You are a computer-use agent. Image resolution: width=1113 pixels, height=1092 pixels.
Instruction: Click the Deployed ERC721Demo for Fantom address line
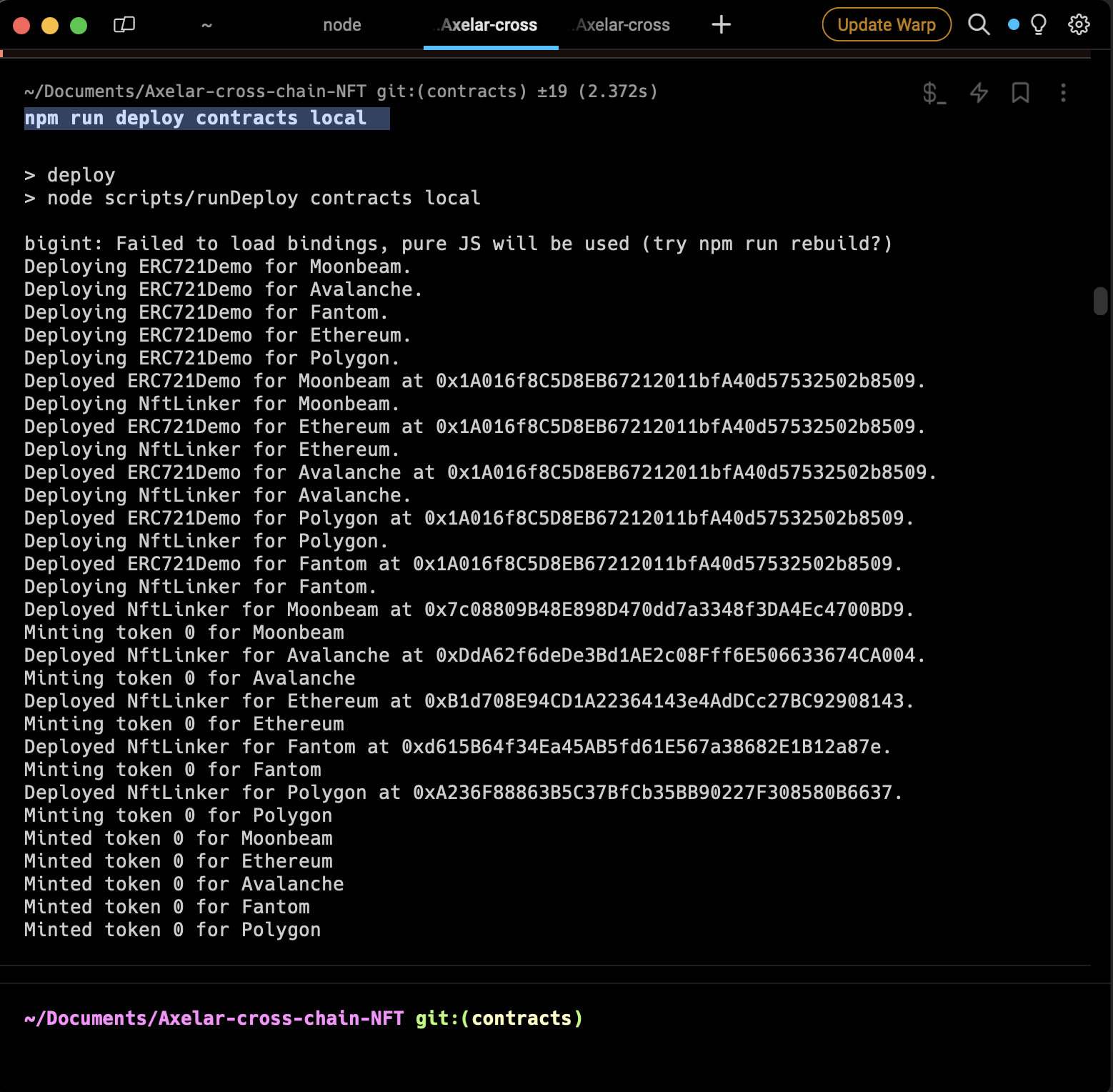[464, 564]
